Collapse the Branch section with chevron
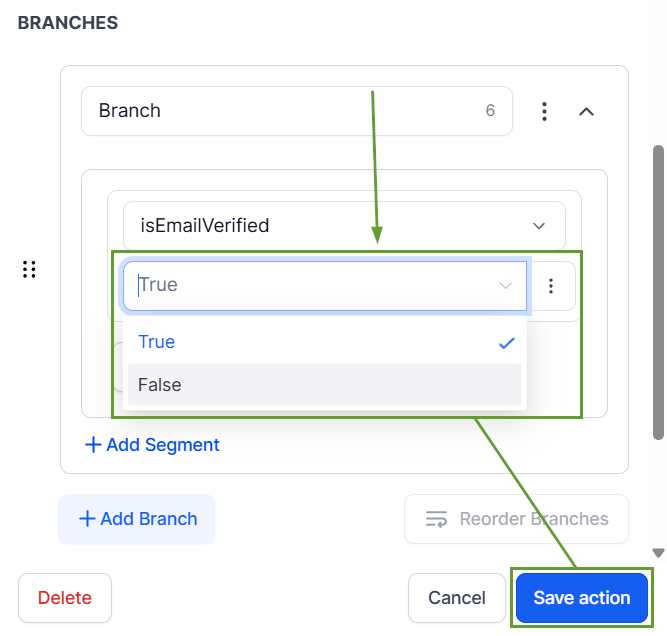Screen dimensions: 667x636 click(586, 112)
